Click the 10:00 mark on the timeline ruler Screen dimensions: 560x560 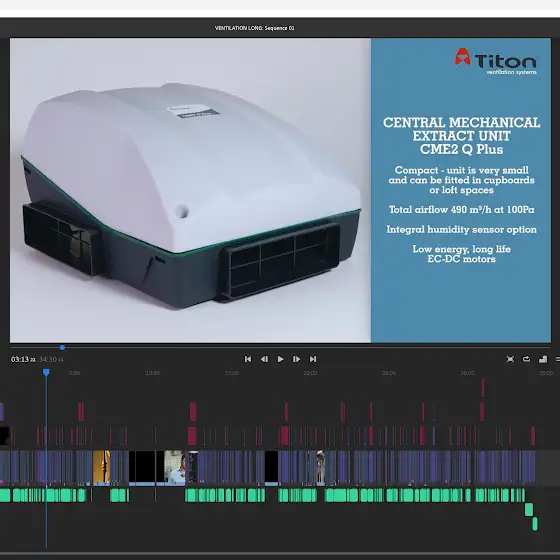pos(153,373)
